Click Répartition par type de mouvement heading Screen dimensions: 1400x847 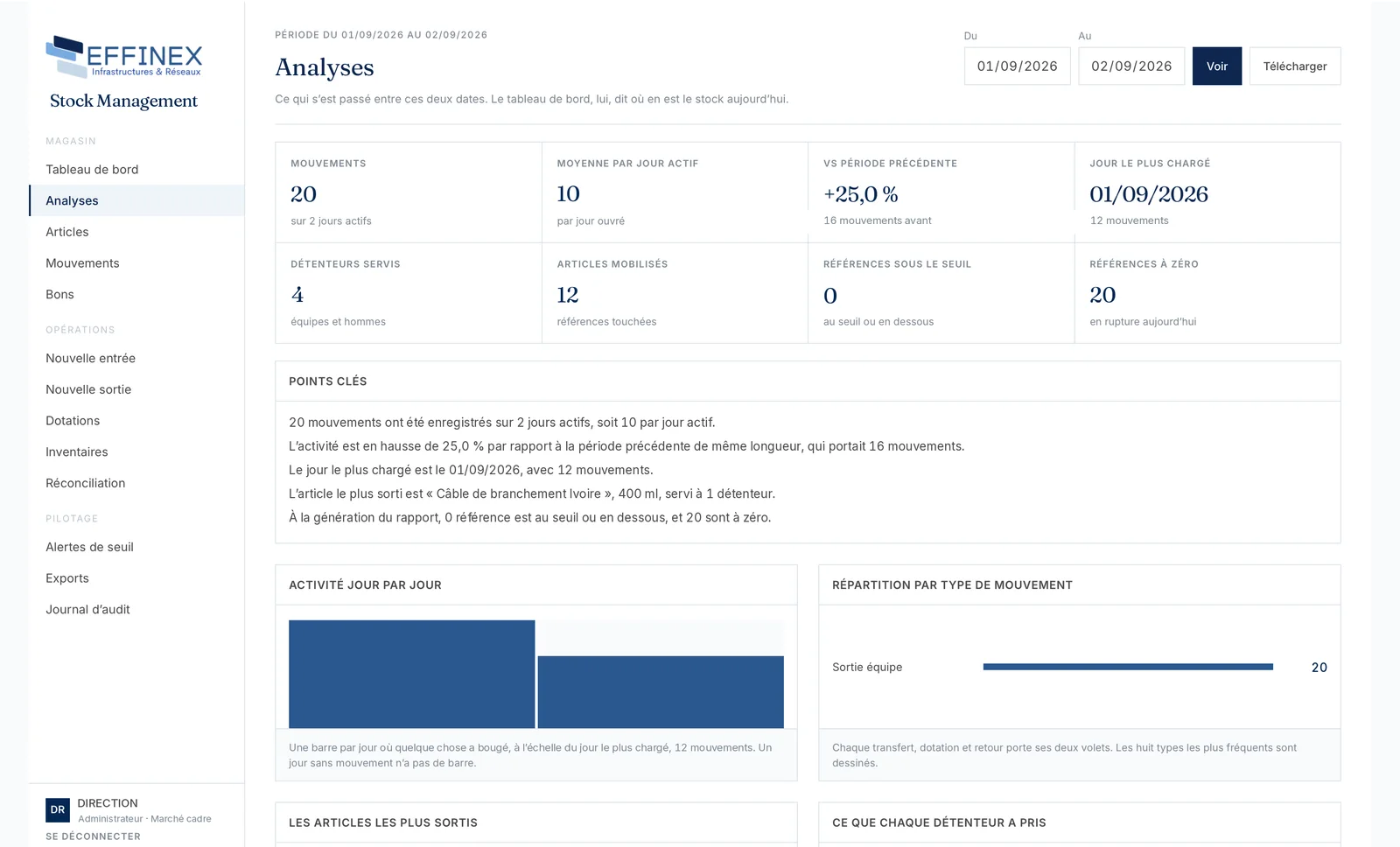tap(952, 585)
